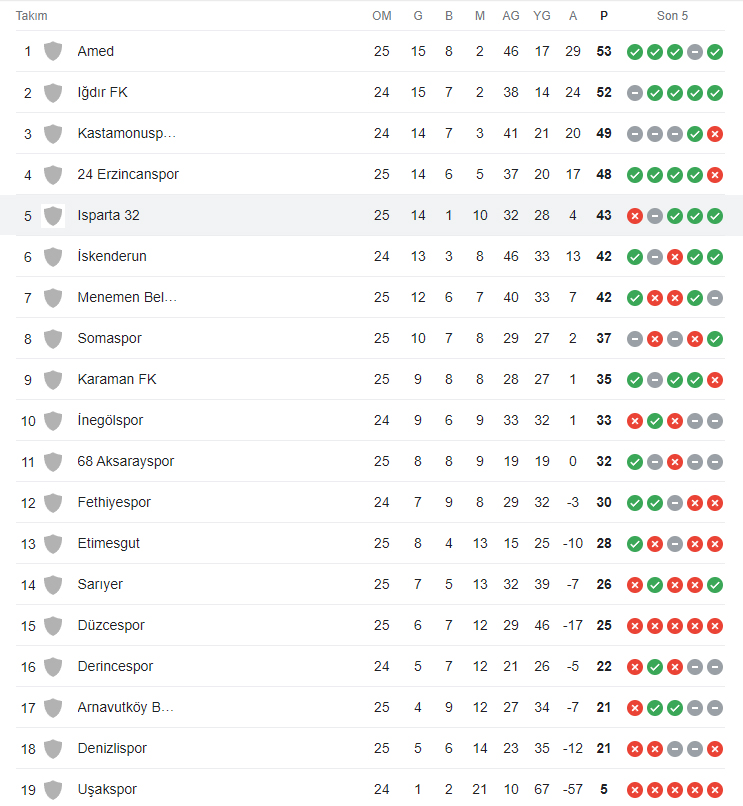Click Menemen Bel's most recent draw icon
This screenshot has width=743, height=806.
(715, 298)
